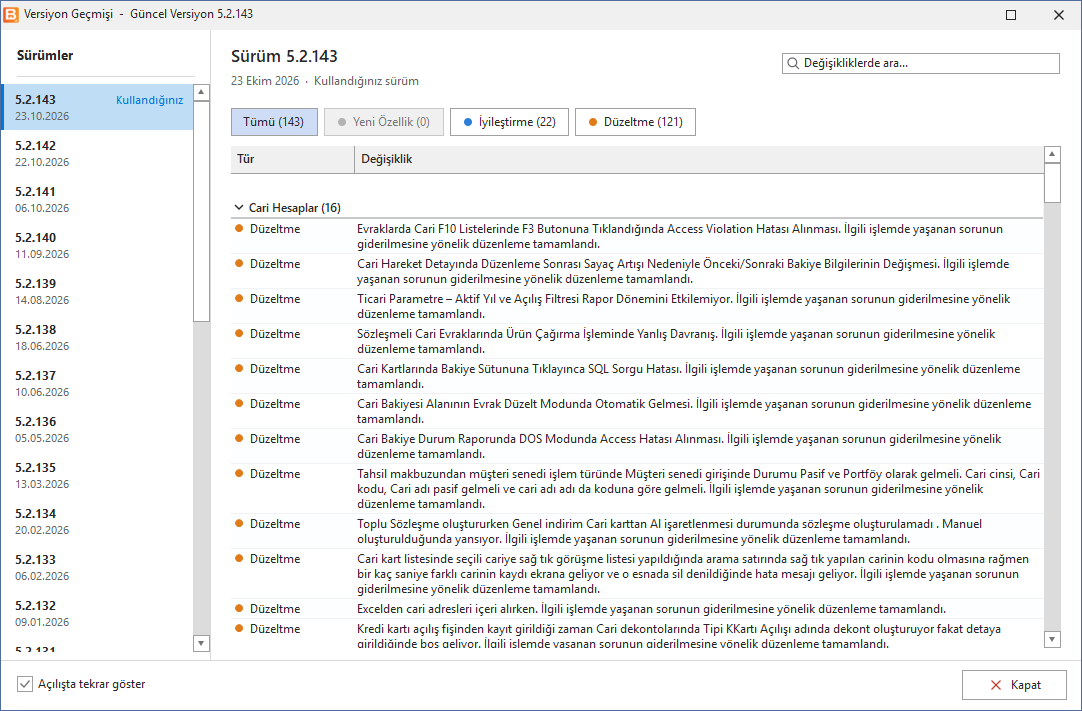Filter by Düzeltme (121)
Screen dimensions: 1082x711
(635, 122)
